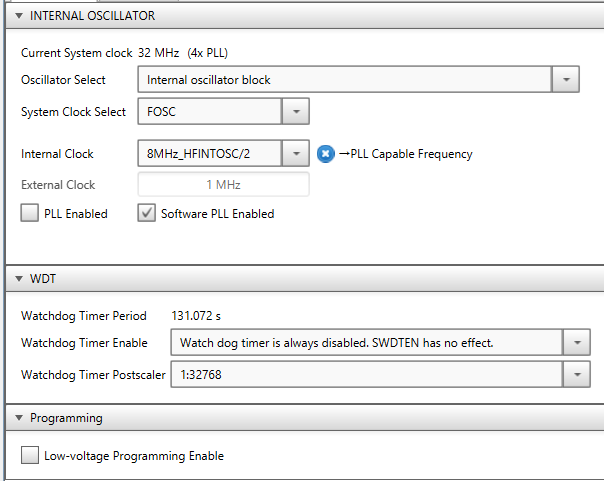Click the 8MHz_HFINTOSC/2 value field
Image resolution: width=604 pixels, height=481 pixels.
(209, 154)
